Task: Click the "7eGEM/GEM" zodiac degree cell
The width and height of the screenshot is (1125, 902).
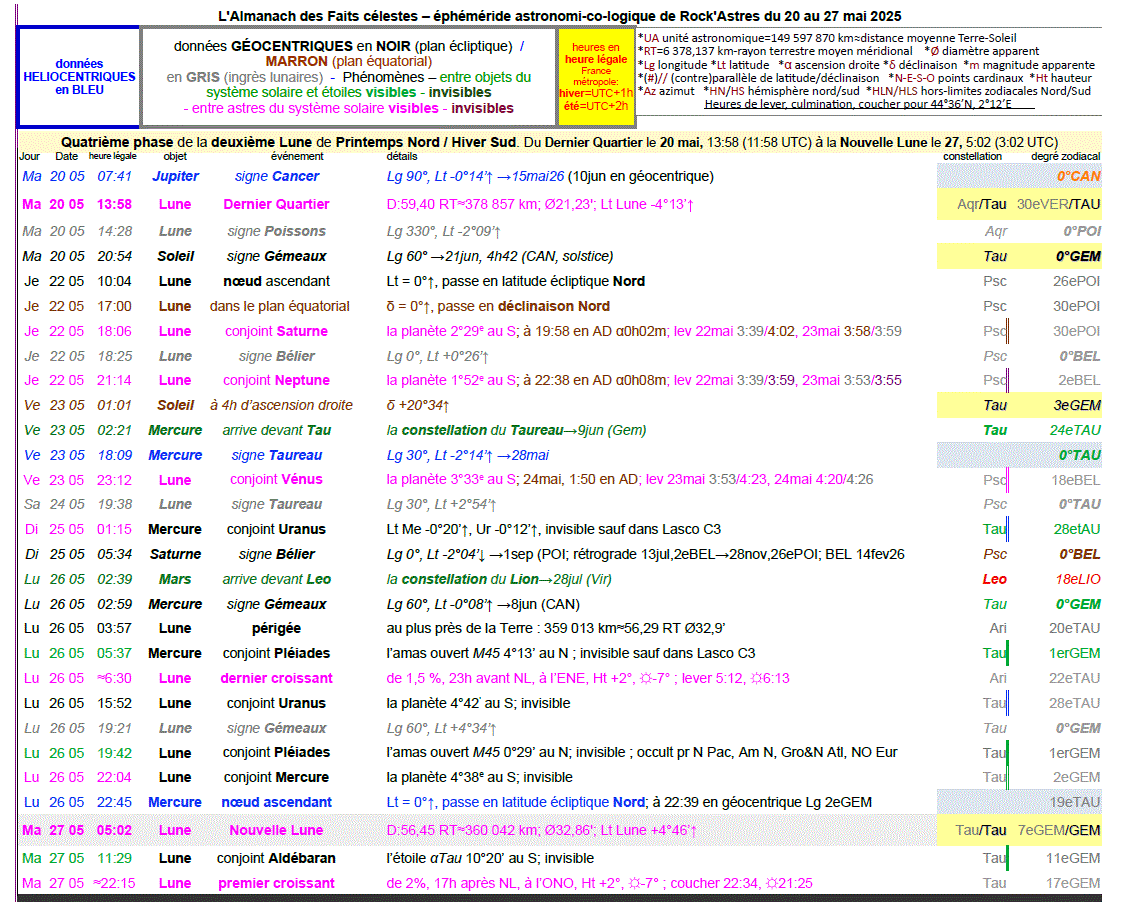Action: click(1059, 830)
